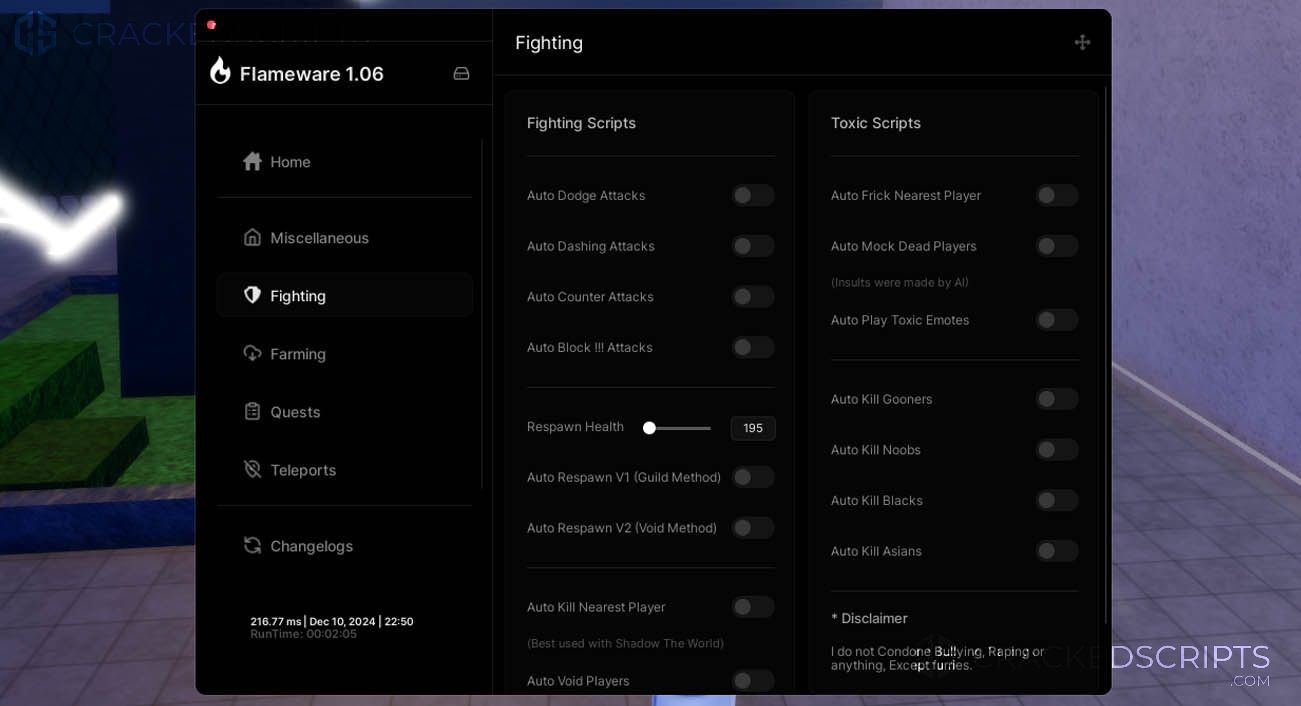The width and height of the screenshot is (1301, 706).
Task: Click the Flameware 1.06 title text
Action: pyautogui.click(x=312, y=74)
